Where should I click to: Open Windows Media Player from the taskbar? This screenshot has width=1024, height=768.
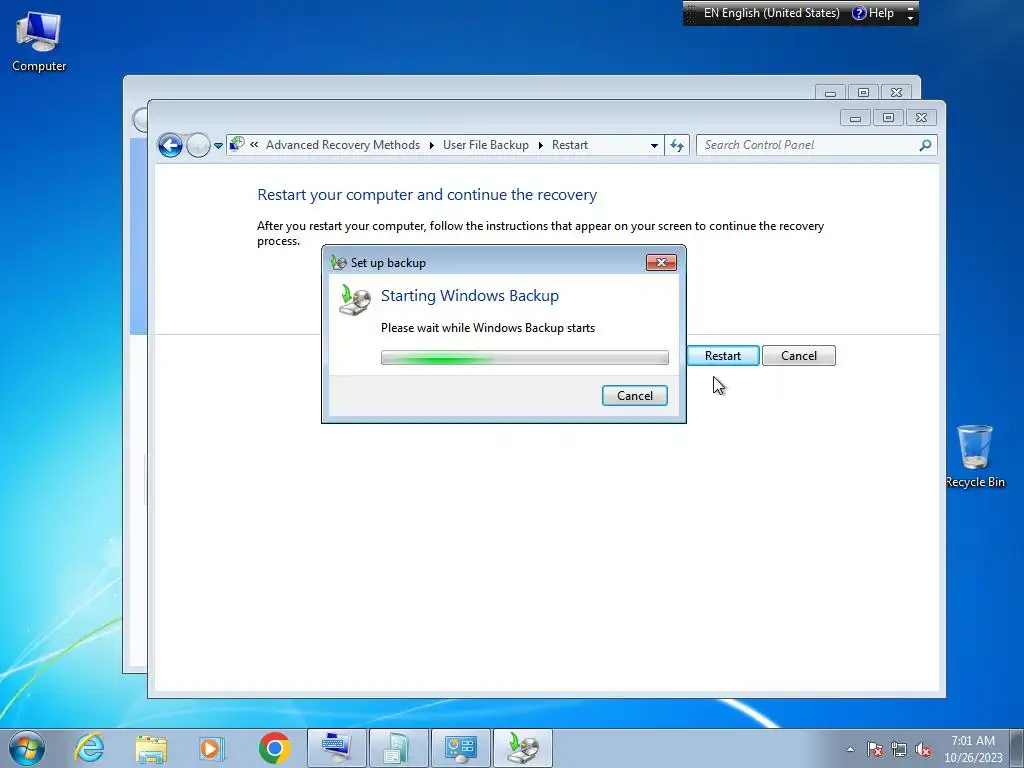point(212,748)
